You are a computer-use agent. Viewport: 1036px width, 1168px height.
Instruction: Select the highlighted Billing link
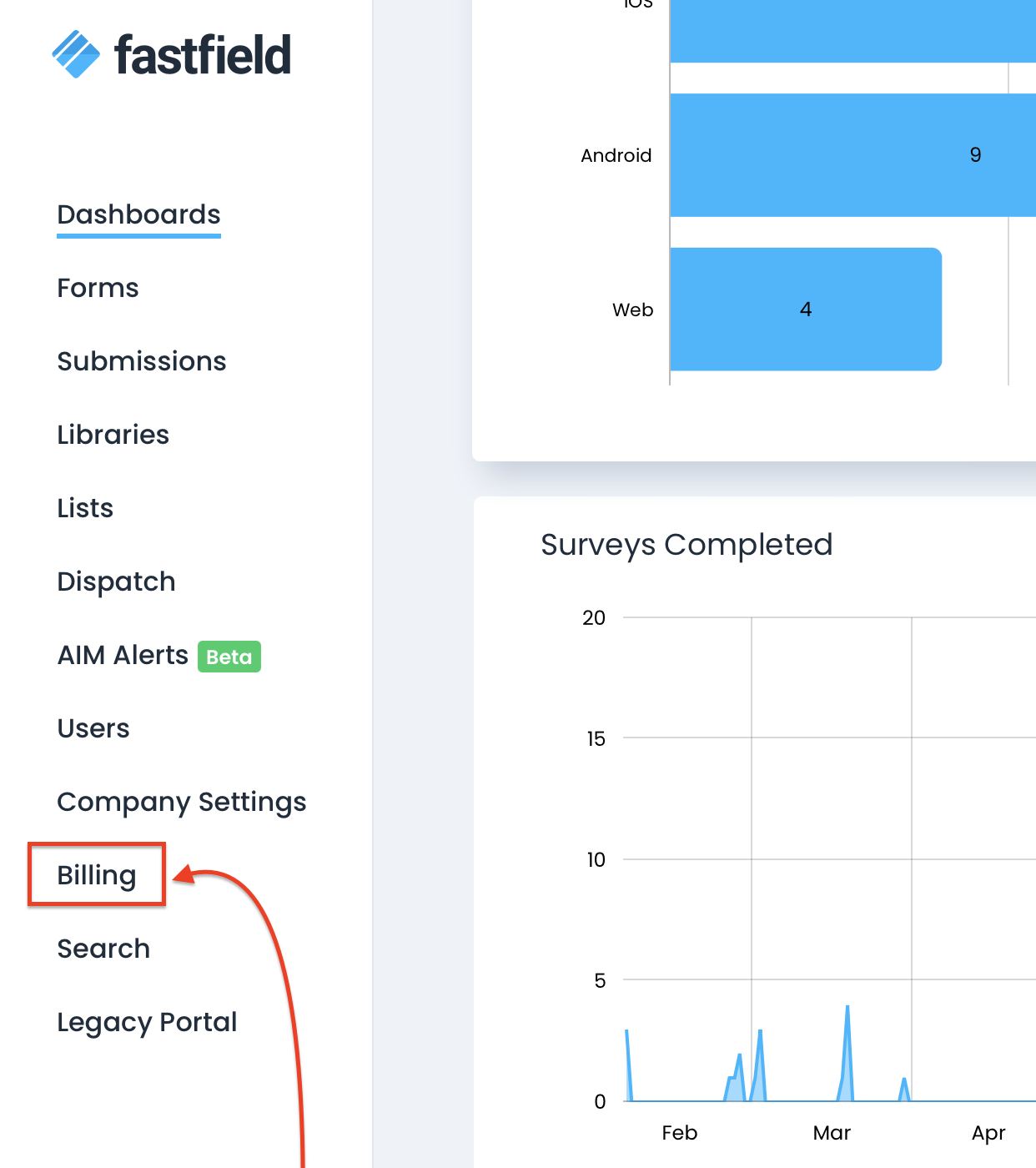point(97,875)
